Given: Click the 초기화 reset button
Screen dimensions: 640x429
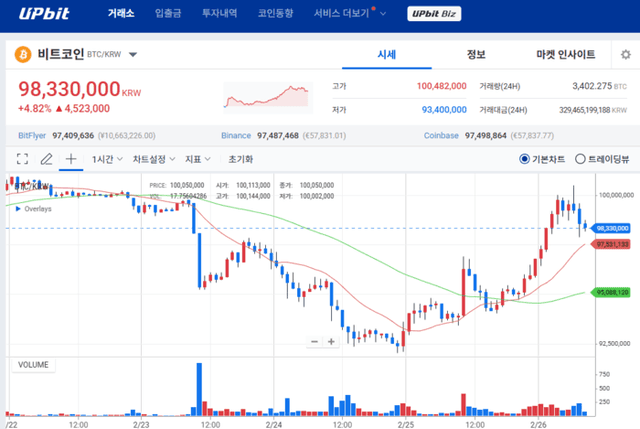Looking at the screenshot, I should pyautogui.click(x=241, y=159).
